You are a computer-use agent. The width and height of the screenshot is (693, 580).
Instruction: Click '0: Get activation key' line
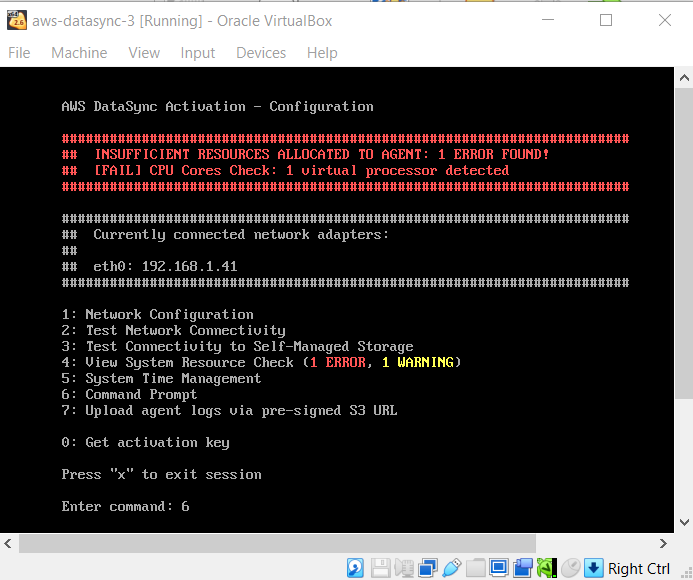click(145, 443)
